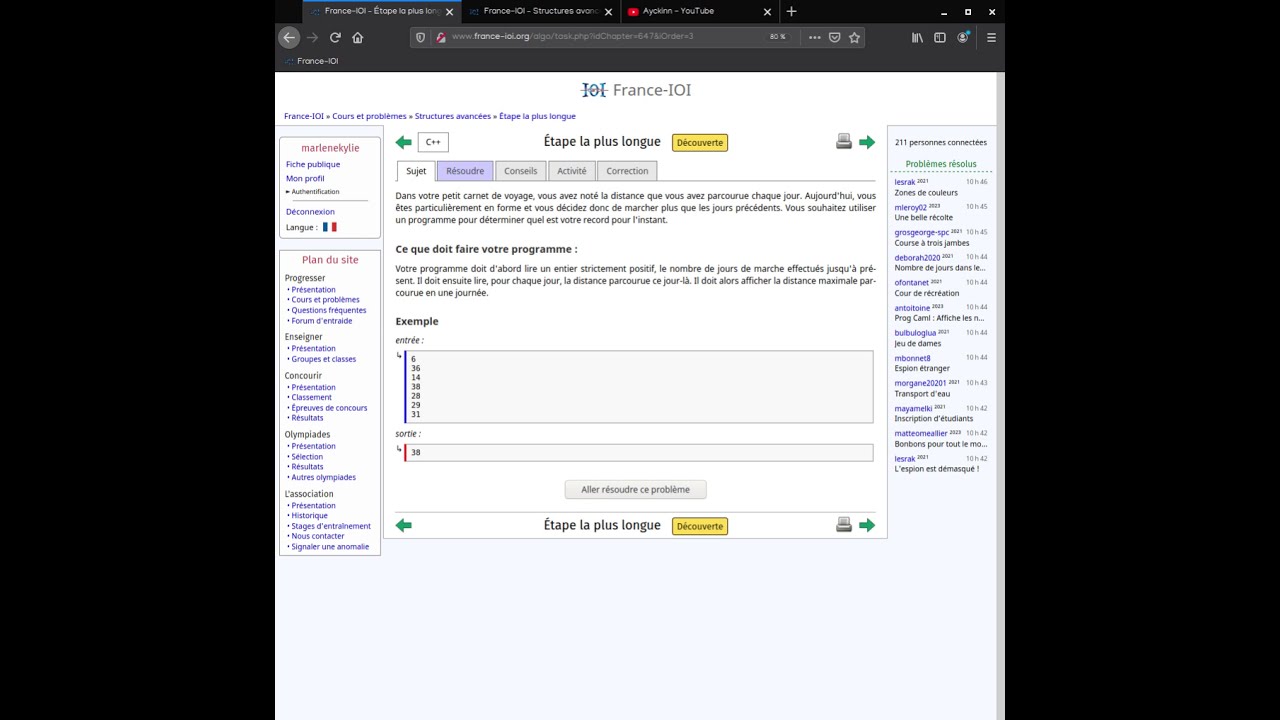The width and height of the screenshot is (1280, 720).
Task: Click the tracking protection shield icon
Action: [x=421, y=37]
